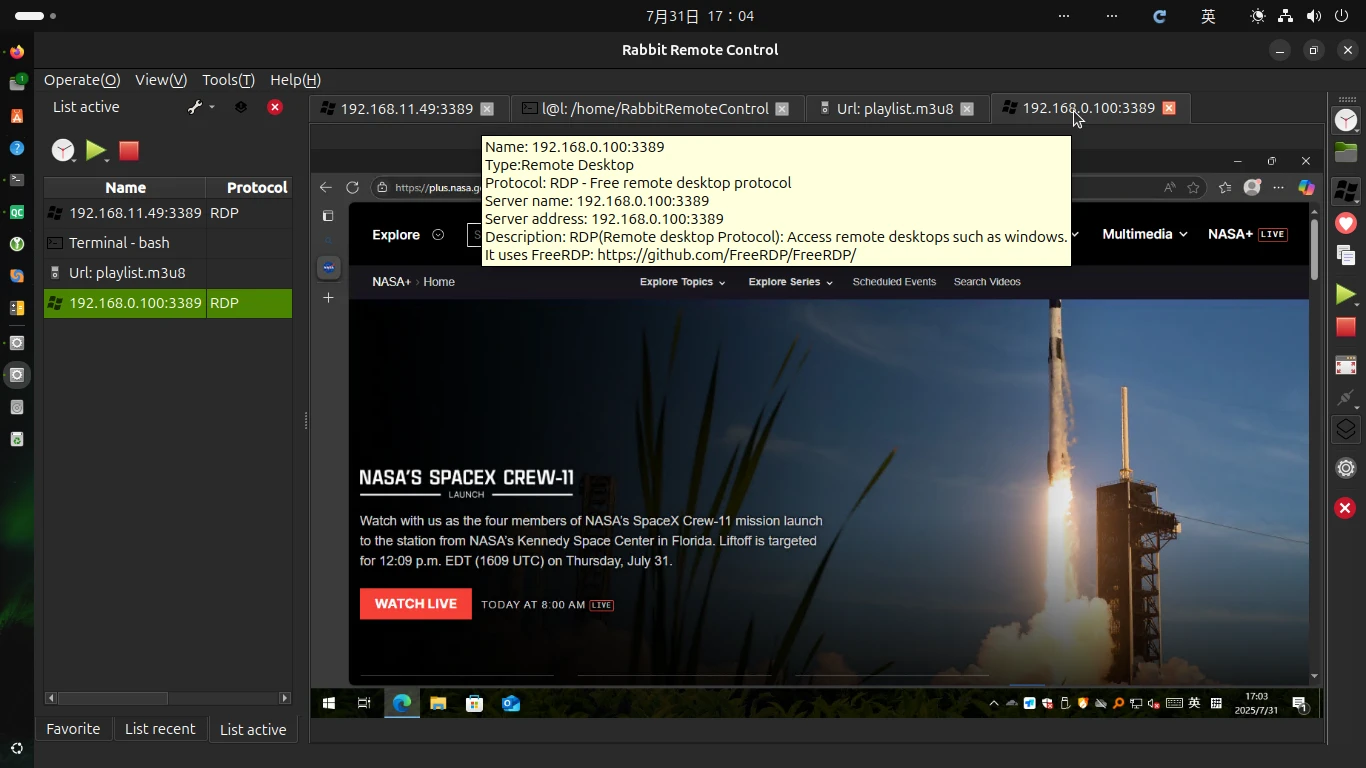Select the Favorite tab at the bottom
The width and height of the screenshot is (1366, 768).
pos(73,729)
